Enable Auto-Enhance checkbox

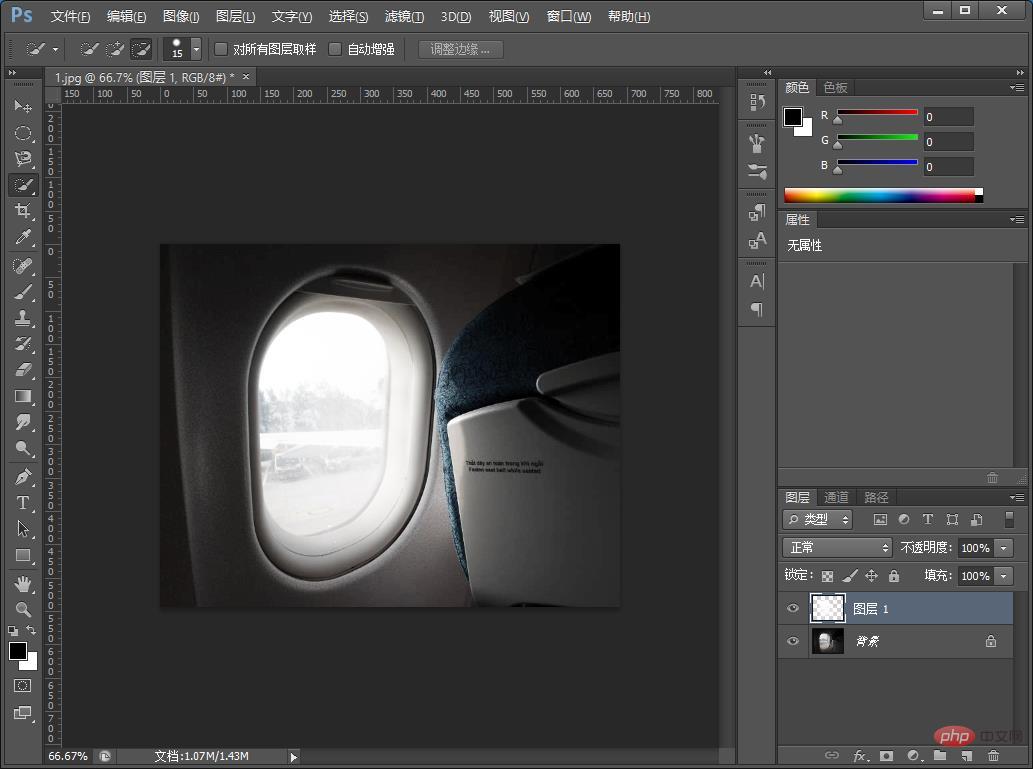[335, 49]
